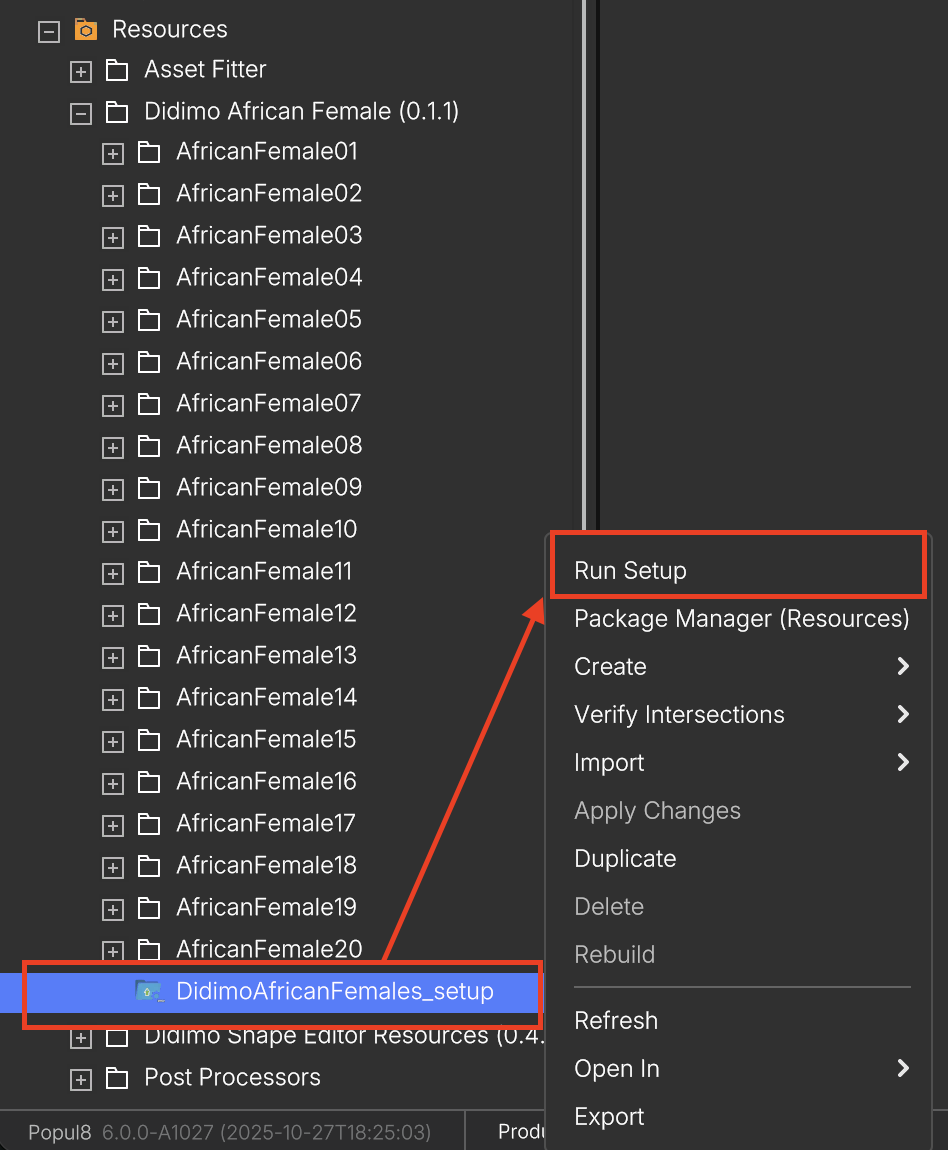
Task: Click the AfricanFemale02 folder icon
Action: (x=149, y=194)
